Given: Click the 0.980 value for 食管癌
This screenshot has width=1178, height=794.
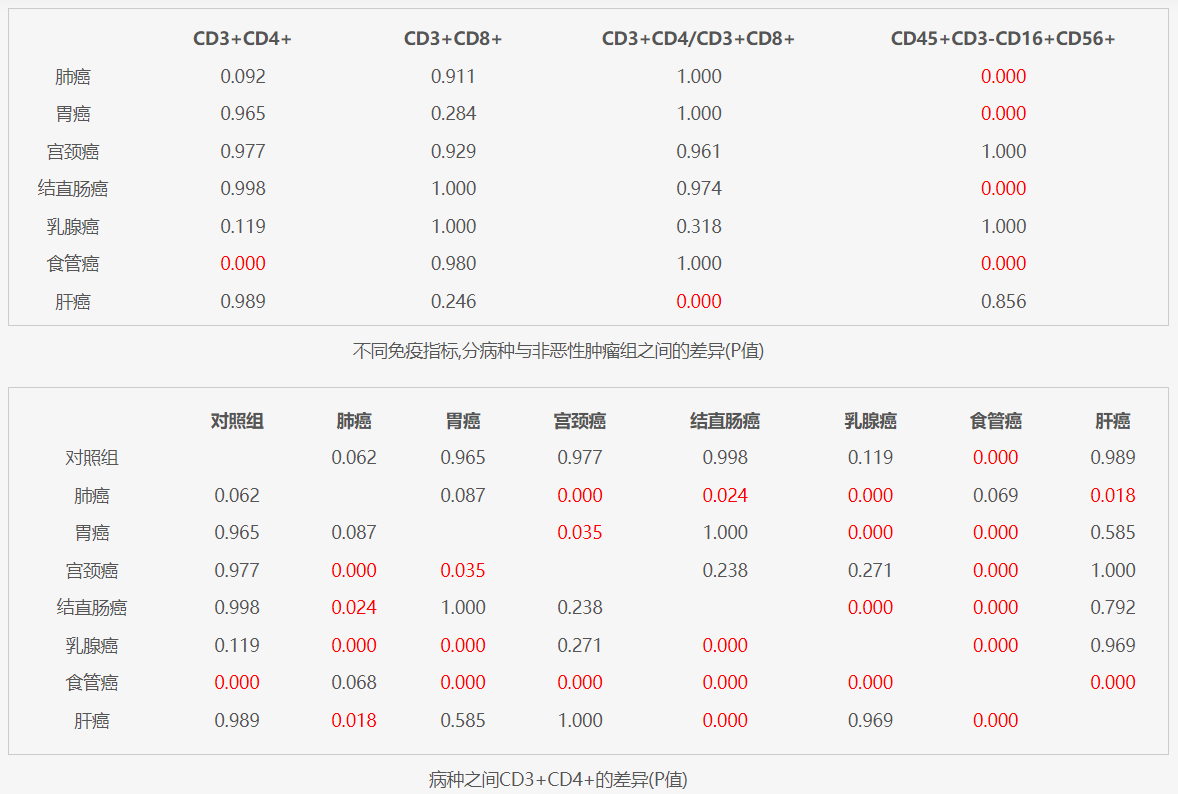Looking at the screenshot, I should click(x=453, y=264).
